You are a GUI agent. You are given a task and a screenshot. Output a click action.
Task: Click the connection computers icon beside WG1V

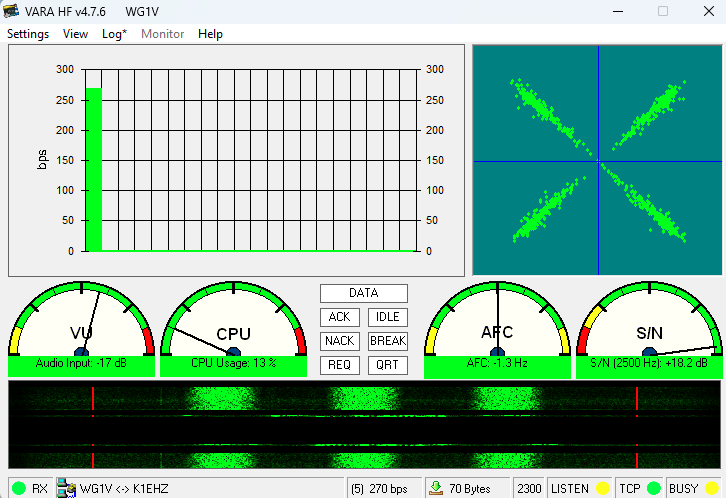[x=67, y=489]
